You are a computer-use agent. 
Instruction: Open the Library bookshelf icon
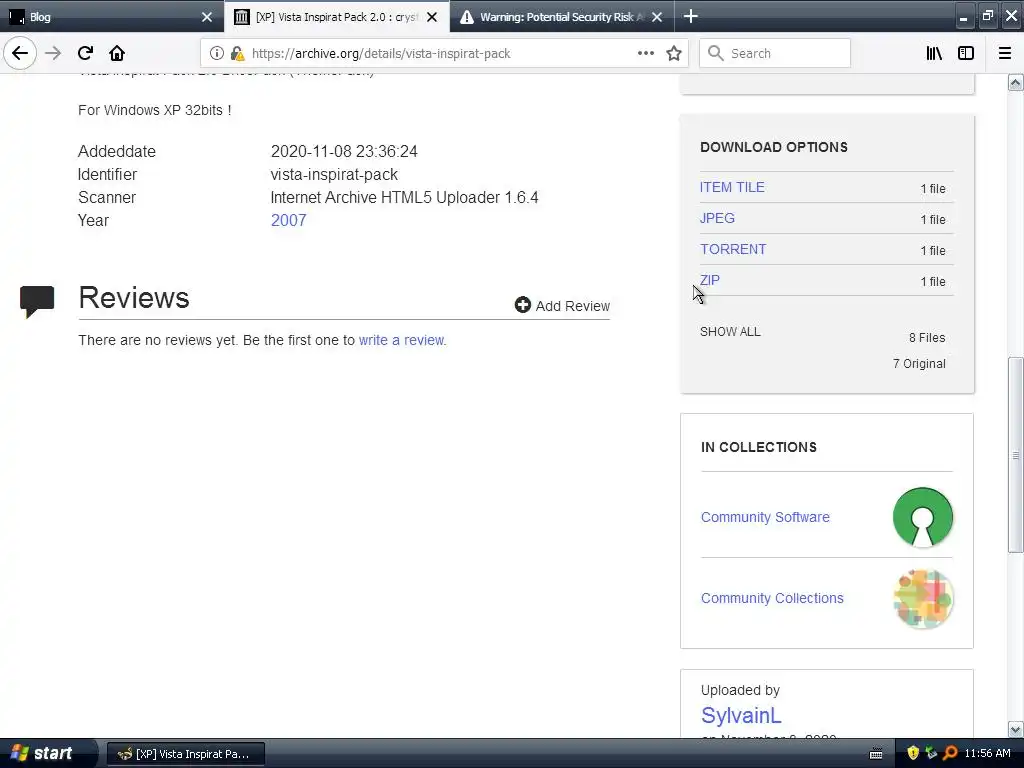point(934,54)
